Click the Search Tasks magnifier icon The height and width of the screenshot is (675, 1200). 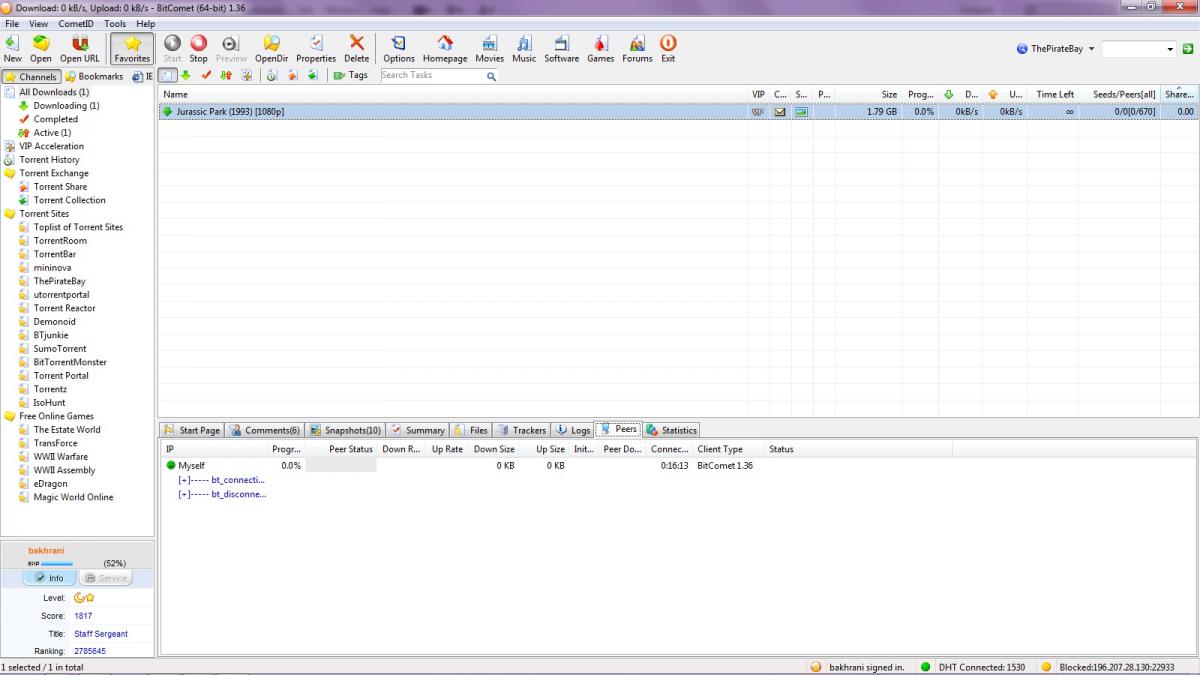491,75
